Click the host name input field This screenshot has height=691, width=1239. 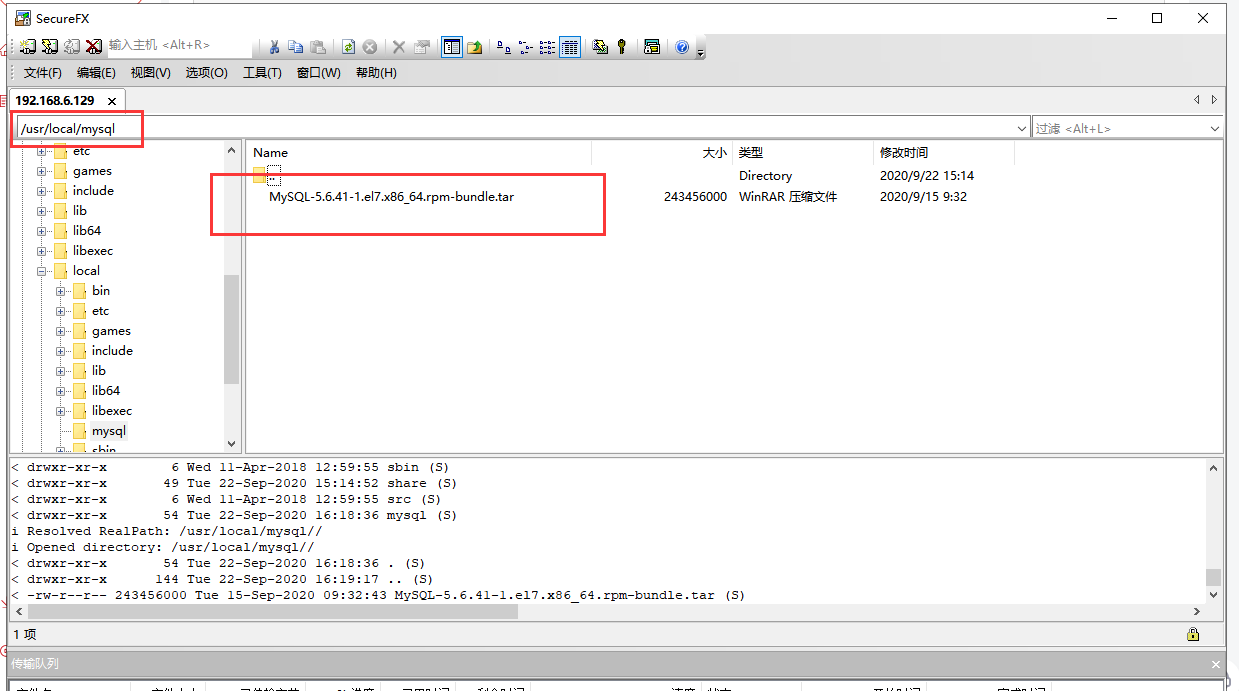pos(178,45)
